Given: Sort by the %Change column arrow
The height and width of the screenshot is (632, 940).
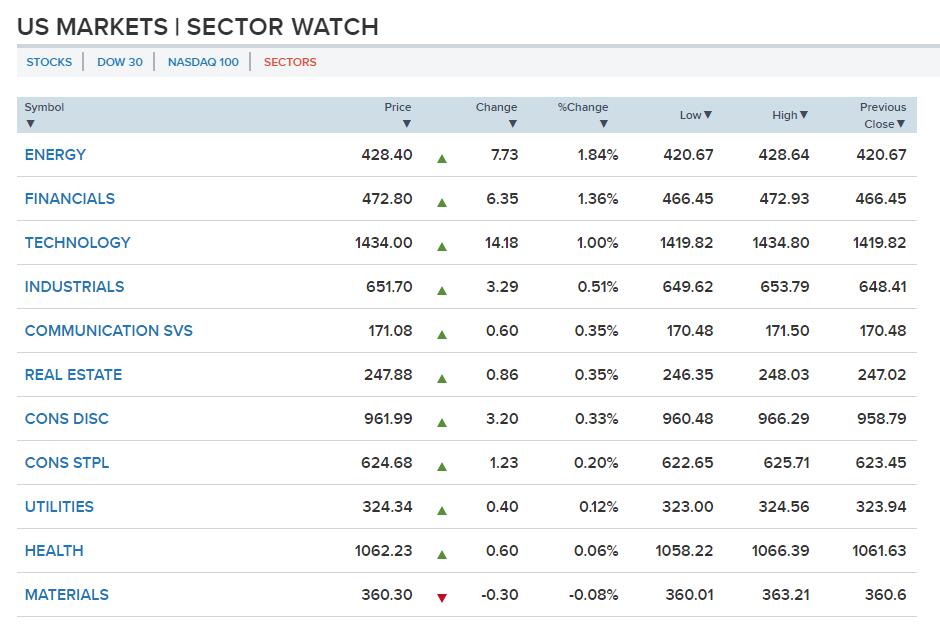Looking at the screenshot, I should click(x=604, y=124).
